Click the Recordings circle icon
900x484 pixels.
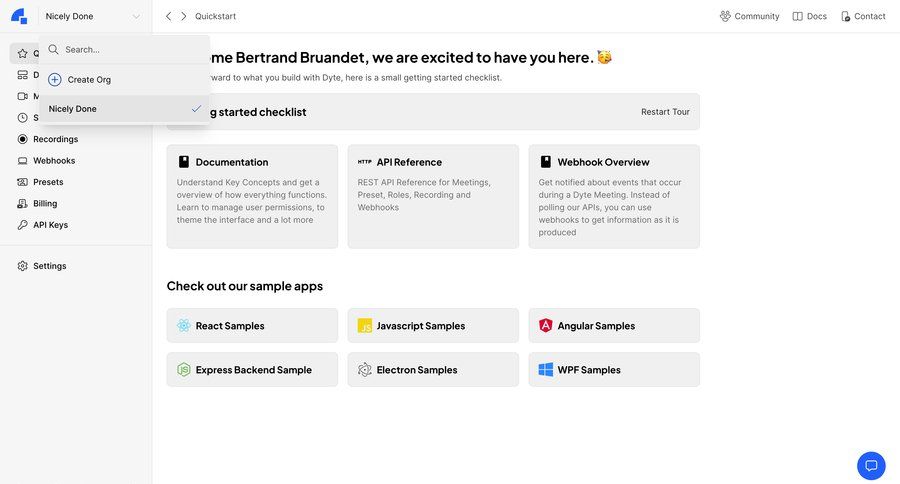(22, 139)
